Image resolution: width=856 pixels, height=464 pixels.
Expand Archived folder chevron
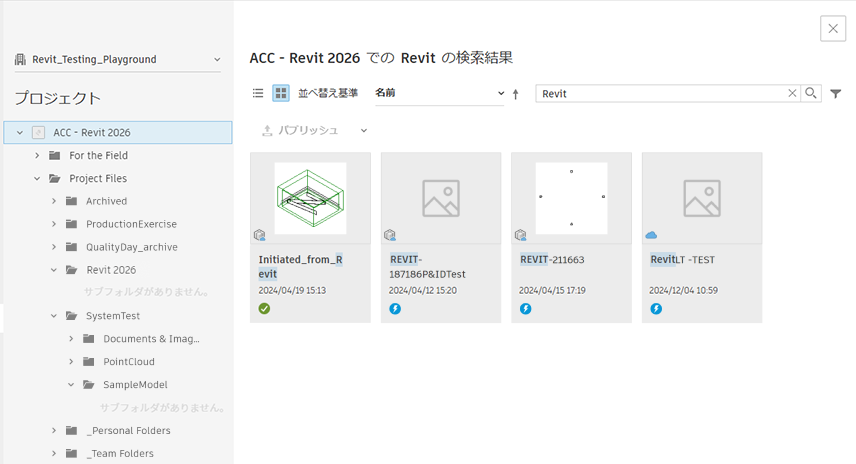click(54, 201)
